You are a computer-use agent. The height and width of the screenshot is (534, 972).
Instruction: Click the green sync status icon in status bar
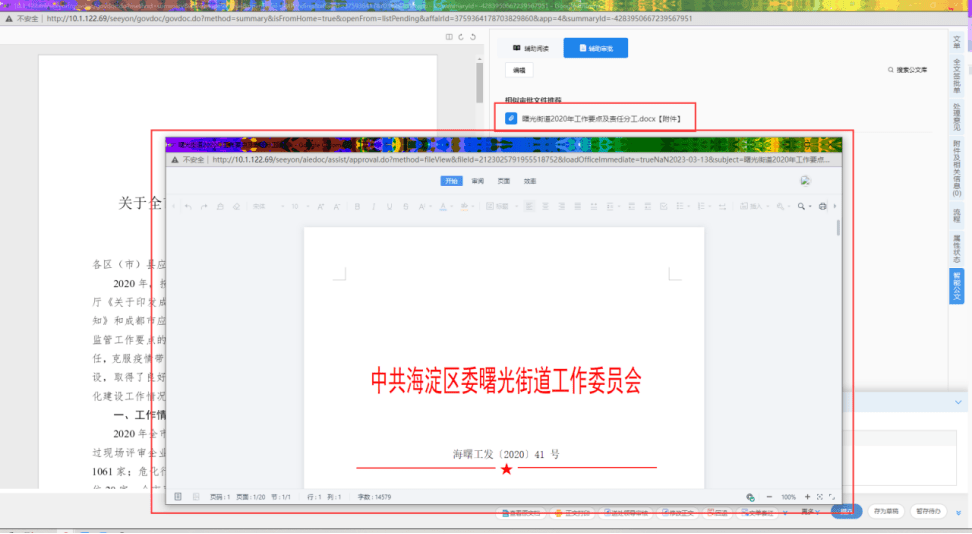point(750,497)
